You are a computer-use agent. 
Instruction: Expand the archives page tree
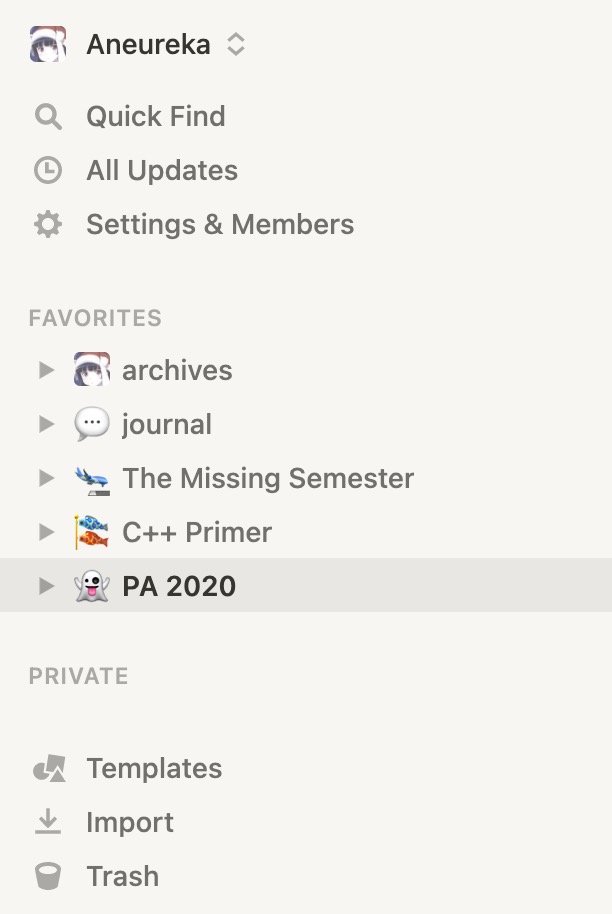tap(45, 370)
